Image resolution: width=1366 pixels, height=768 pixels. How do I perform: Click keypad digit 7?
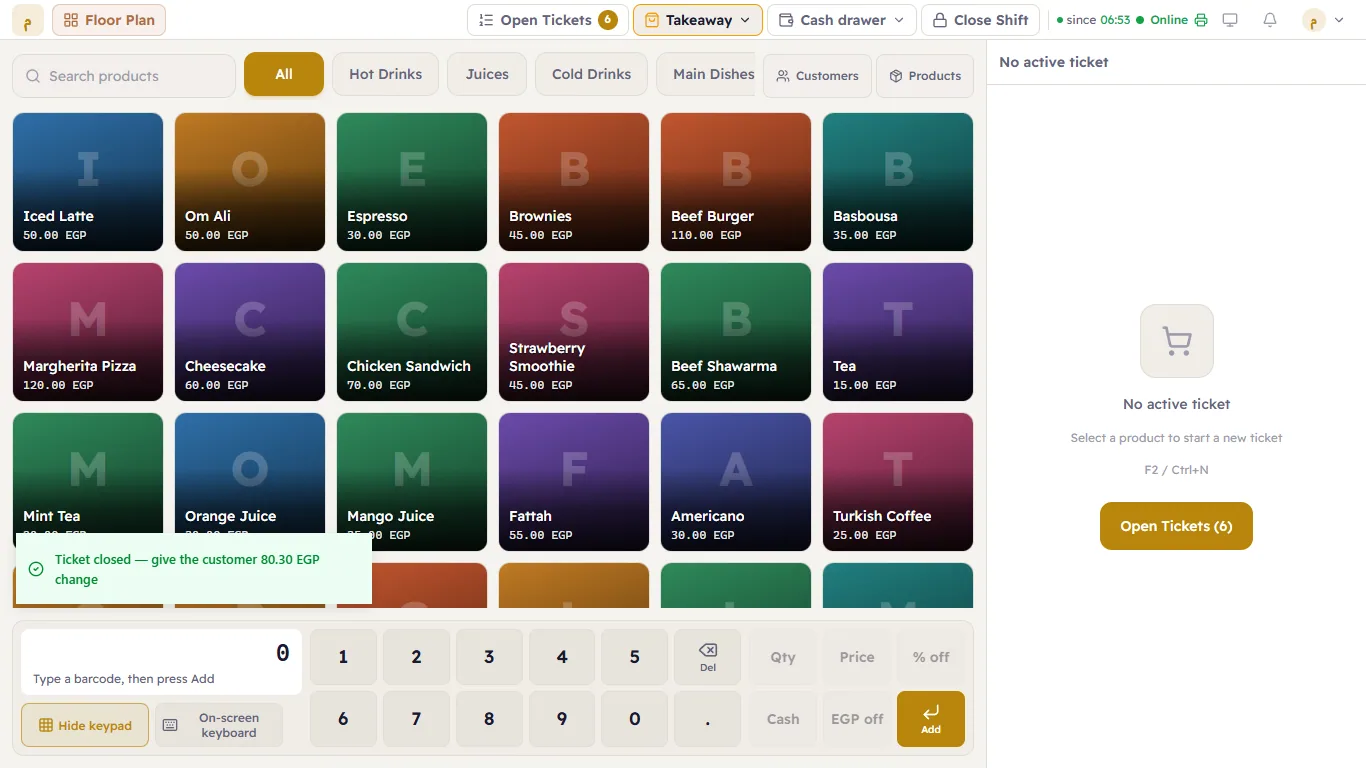416,719
